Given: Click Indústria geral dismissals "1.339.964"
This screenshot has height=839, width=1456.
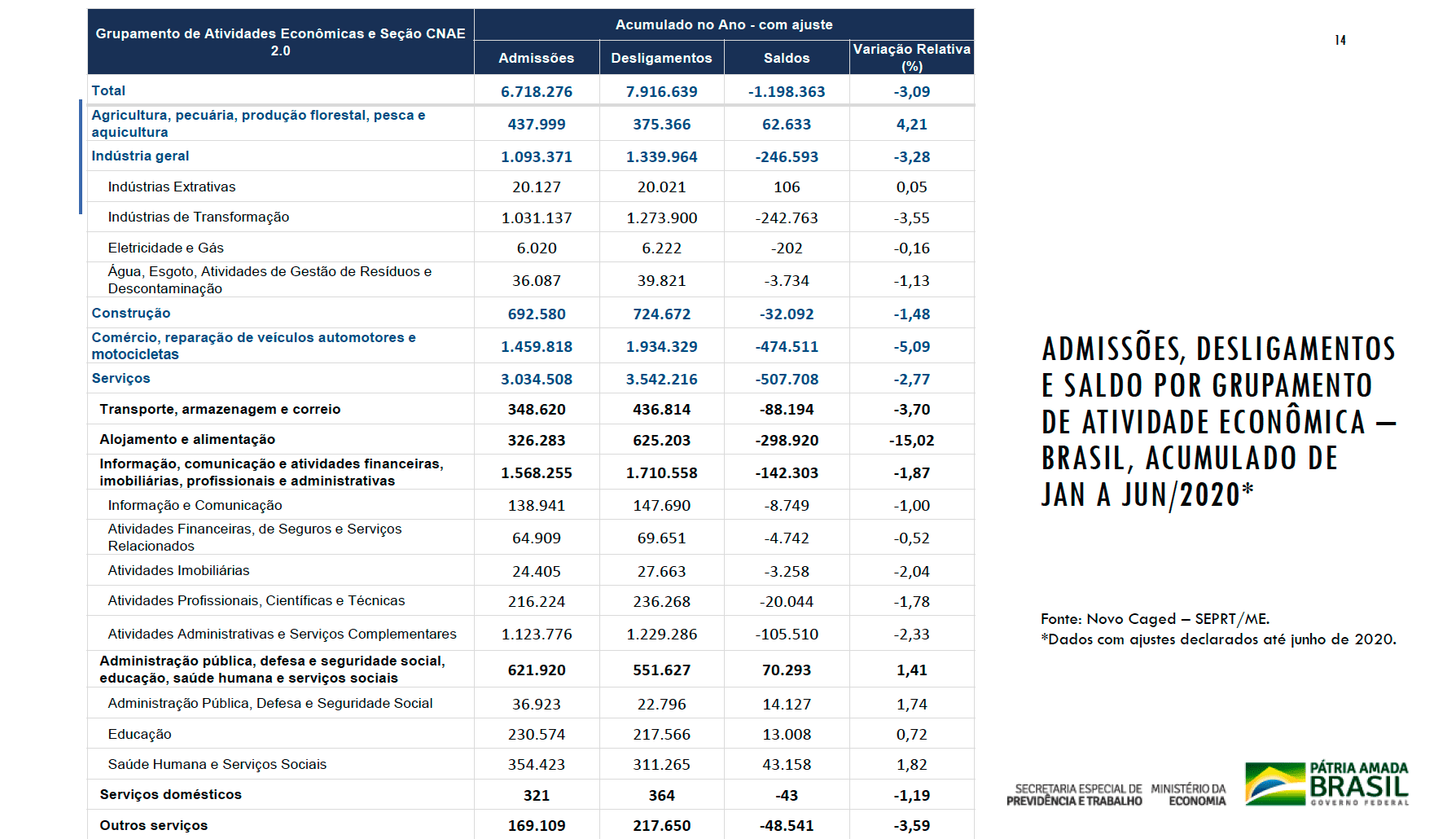Looking at the screenshot, I should click(x=661, y=157).
